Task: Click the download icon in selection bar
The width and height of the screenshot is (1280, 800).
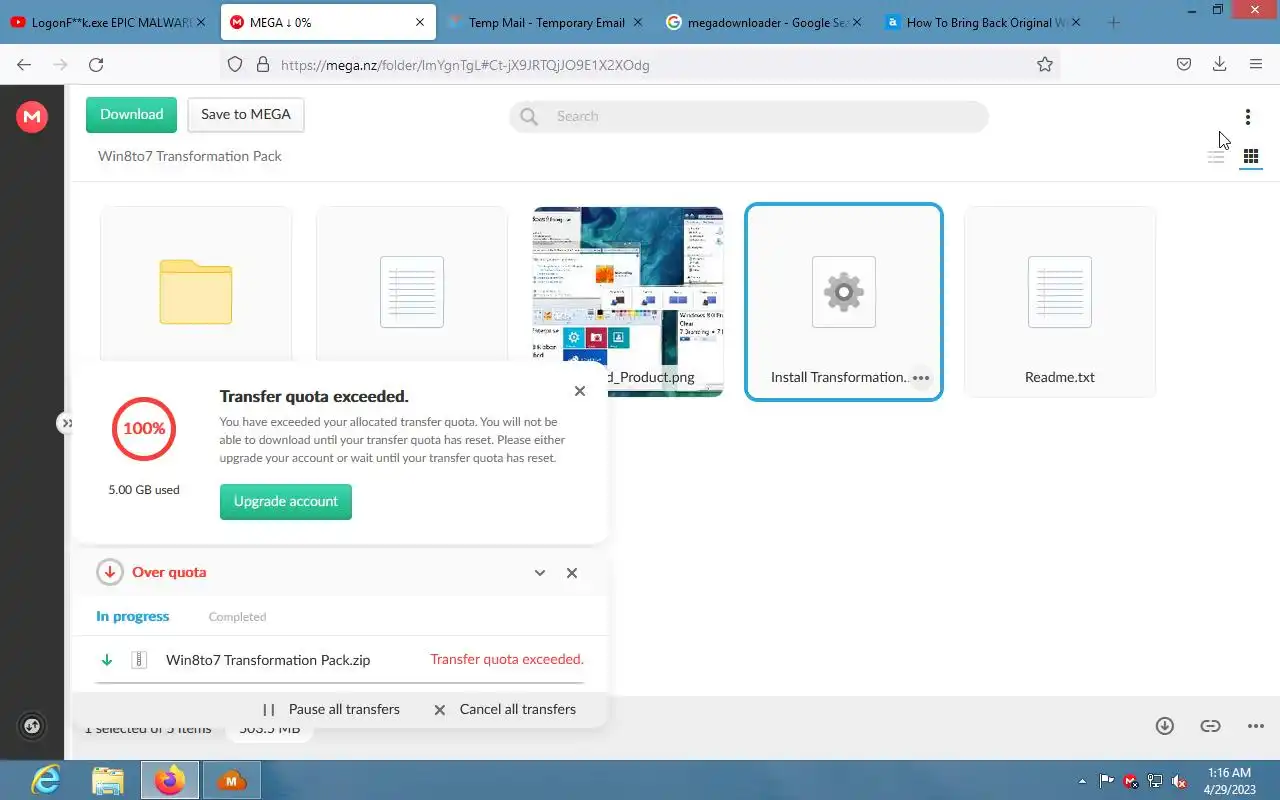Action: tap(1165, 726)
